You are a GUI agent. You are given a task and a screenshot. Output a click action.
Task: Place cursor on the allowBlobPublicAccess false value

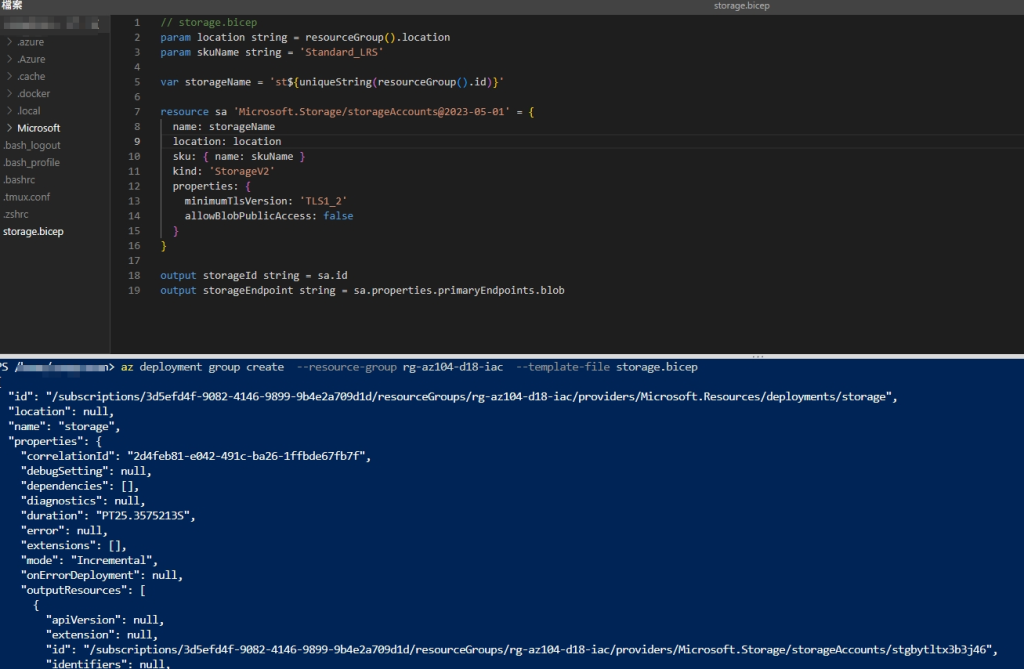(338, 216)
